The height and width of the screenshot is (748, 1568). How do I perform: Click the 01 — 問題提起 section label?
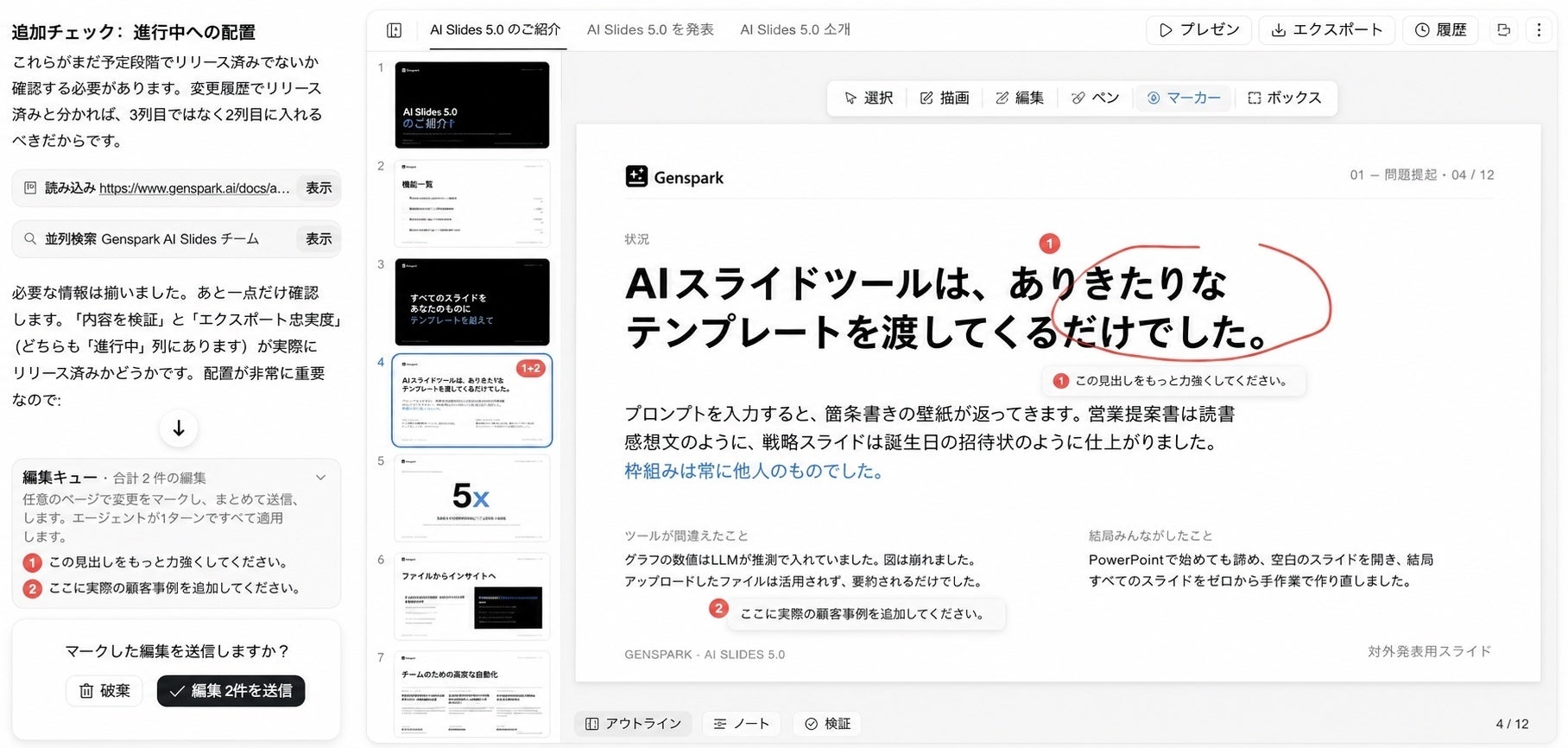[1394, 175]
